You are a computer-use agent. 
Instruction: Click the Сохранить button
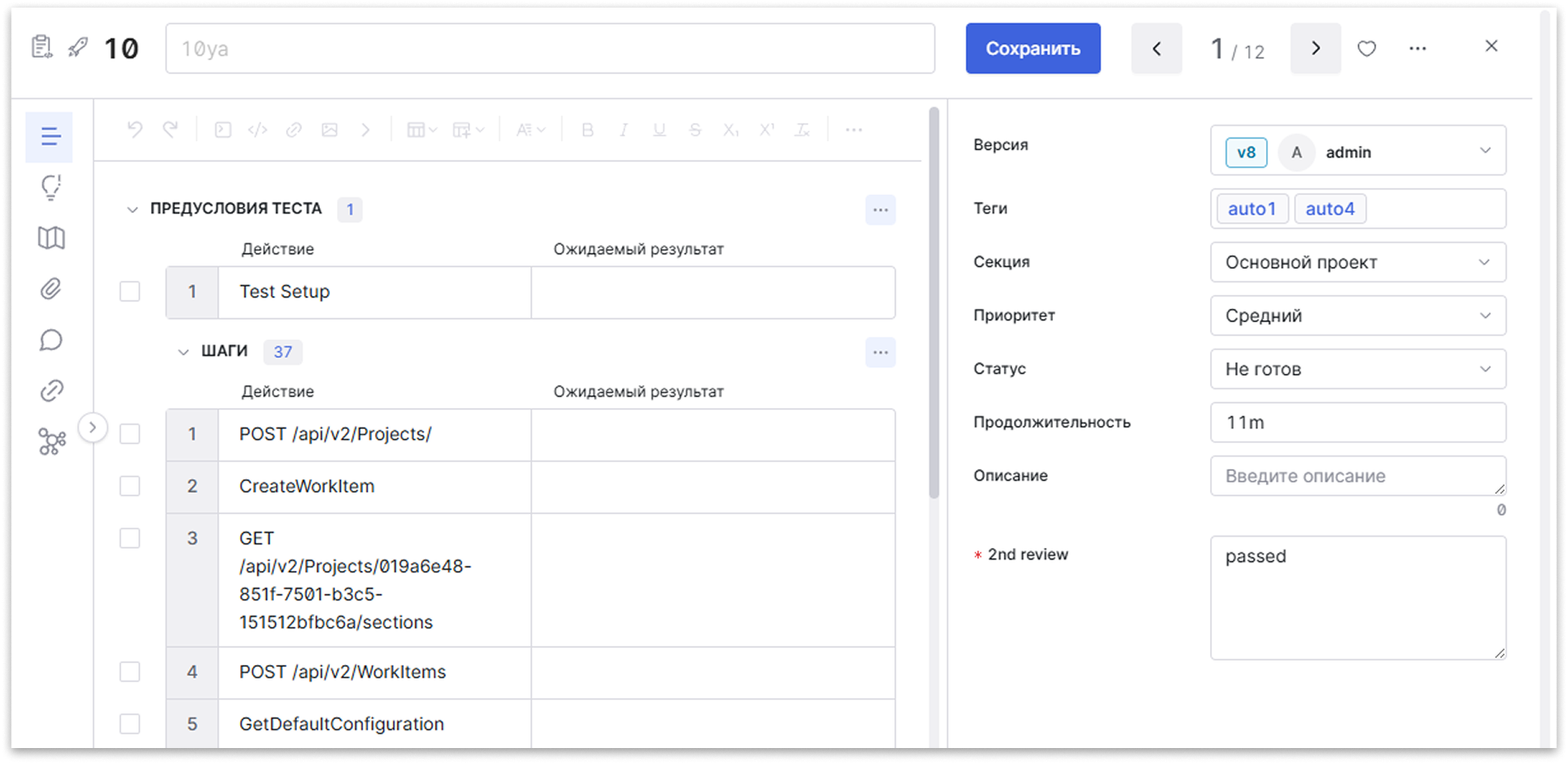click(x=1033, y=48)
